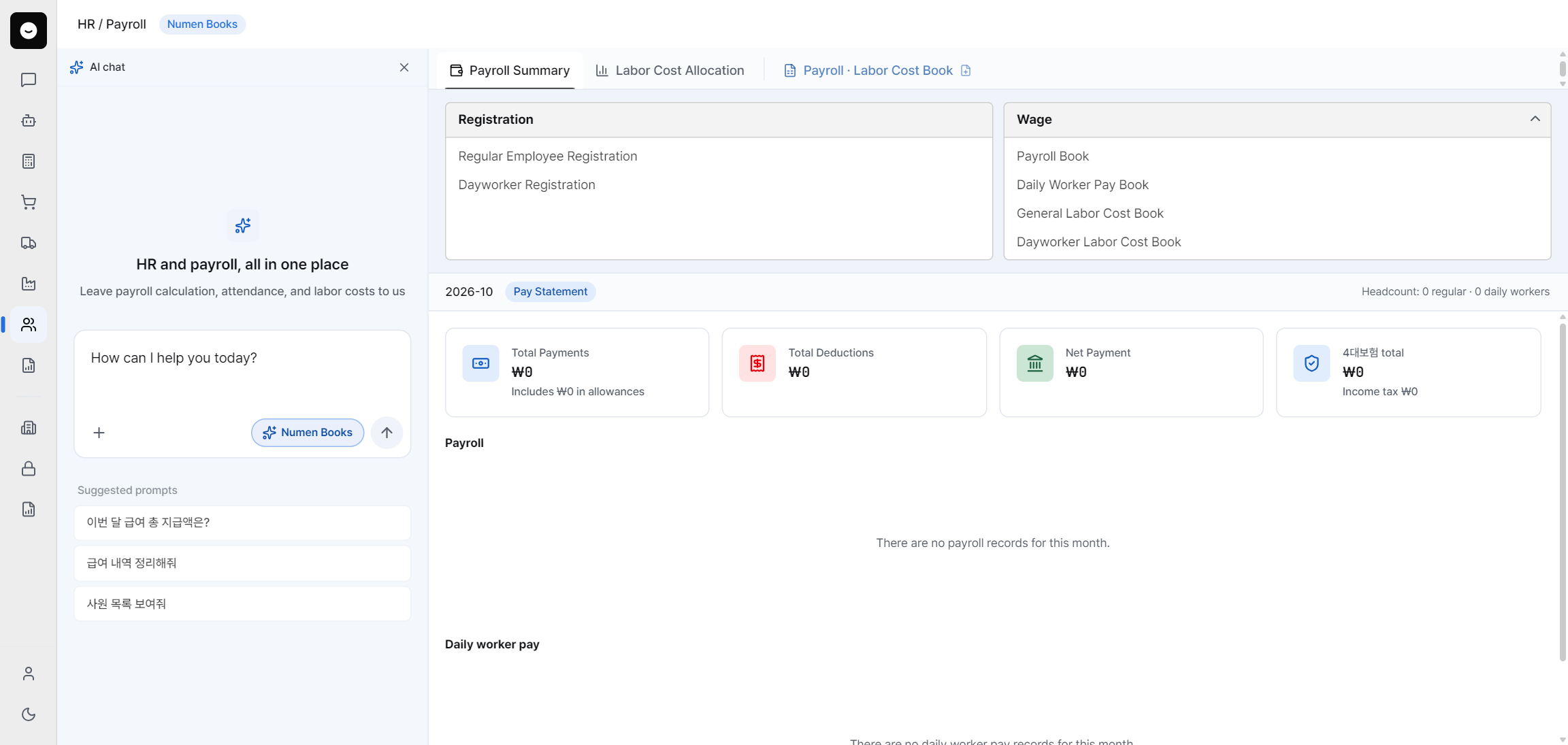The width and height of the screenshot is (1568, 745).
Task: Click the app logo at top left
Action: coord(29,31)
